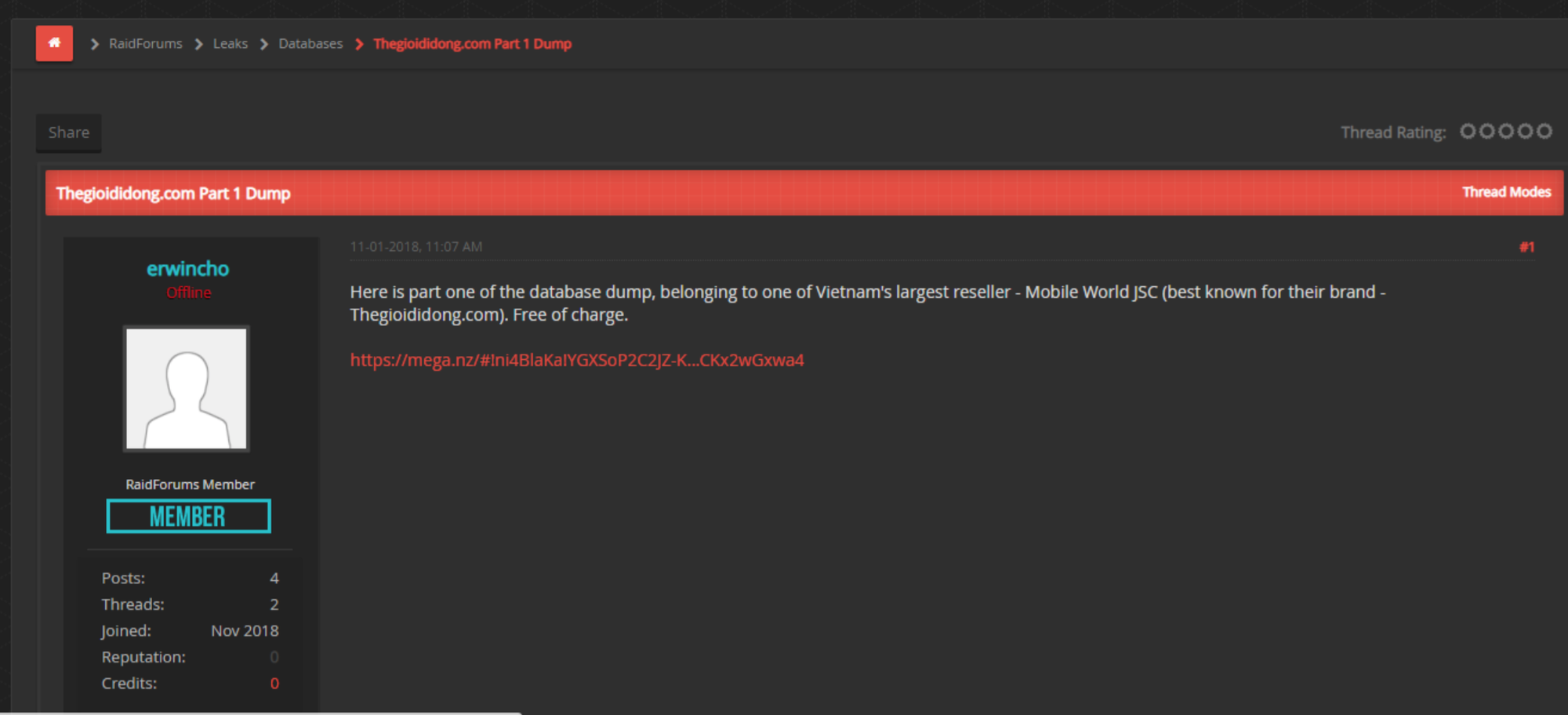Open the Thread Modes dropdown
Screen dimensions: 1568x715
[x=1506, y=192]
